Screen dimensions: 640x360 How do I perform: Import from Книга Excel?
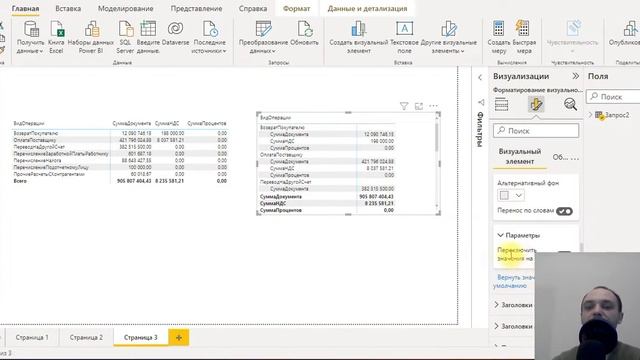(56, 38)
